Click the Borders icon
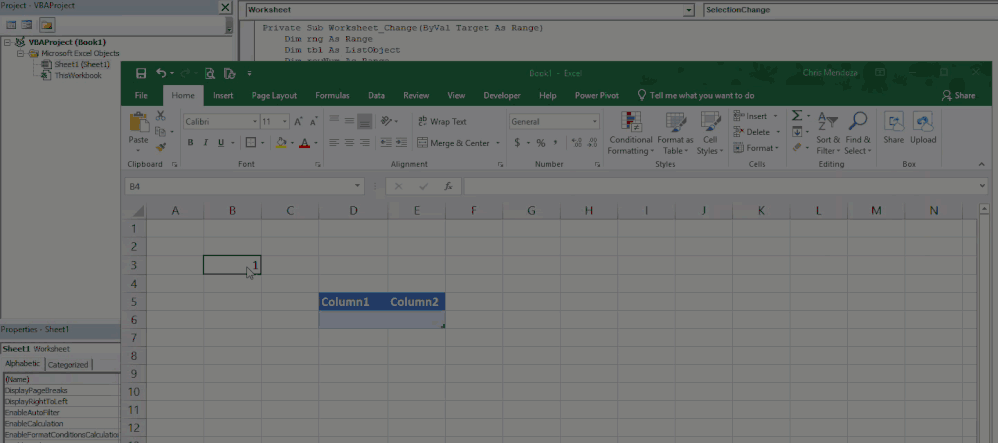998x443 pixels. tap(251, 143)
